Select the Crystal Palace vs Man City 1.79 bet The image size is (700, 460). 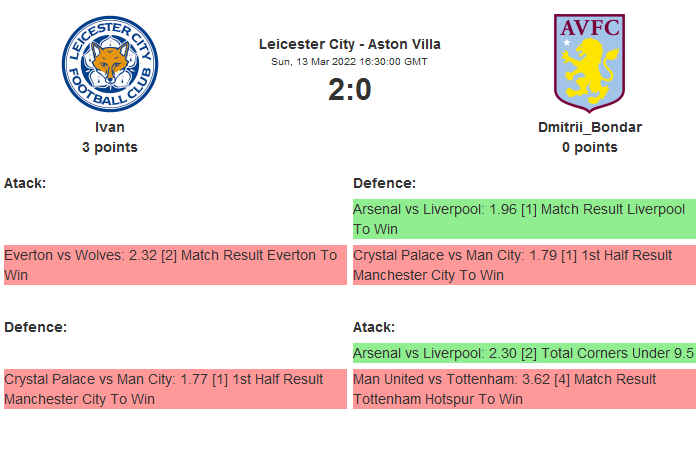tap(523, 265)
